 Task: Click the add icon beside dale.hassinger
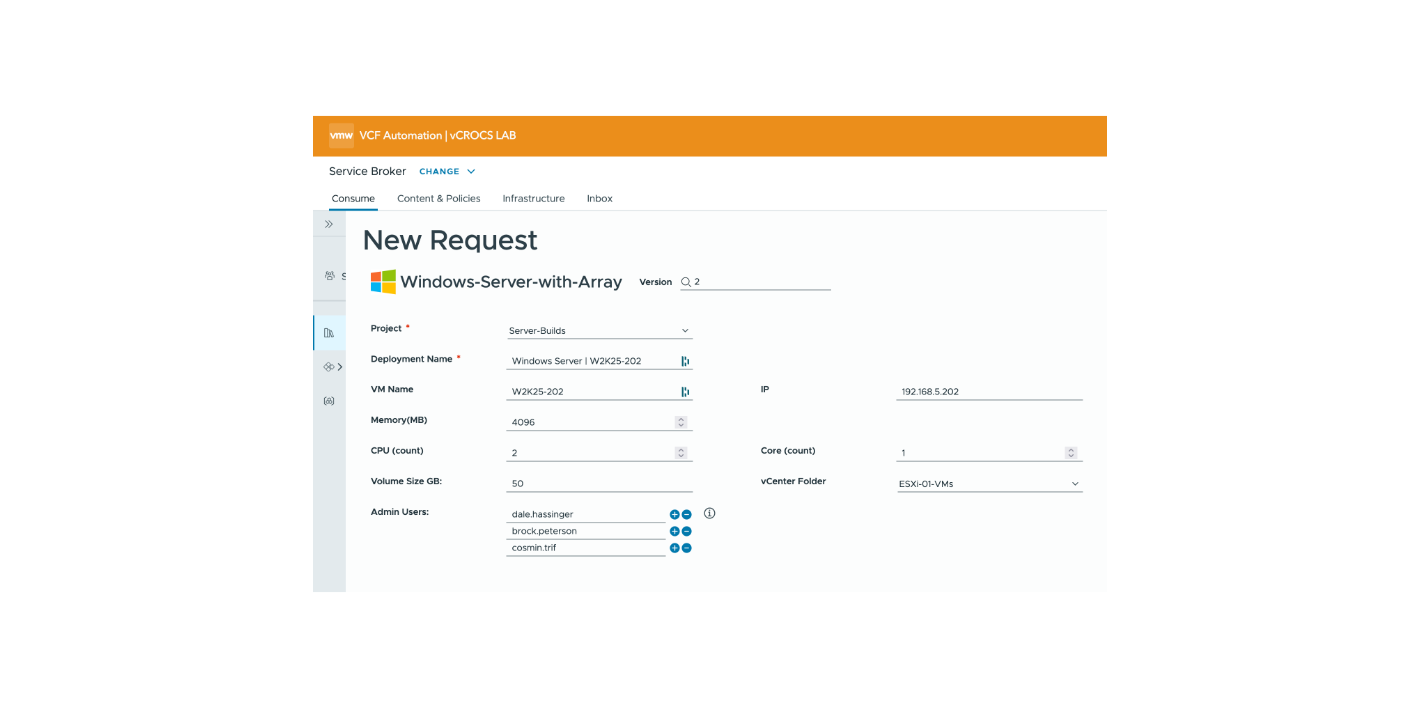pyautogui.click(x=675, y=514)
